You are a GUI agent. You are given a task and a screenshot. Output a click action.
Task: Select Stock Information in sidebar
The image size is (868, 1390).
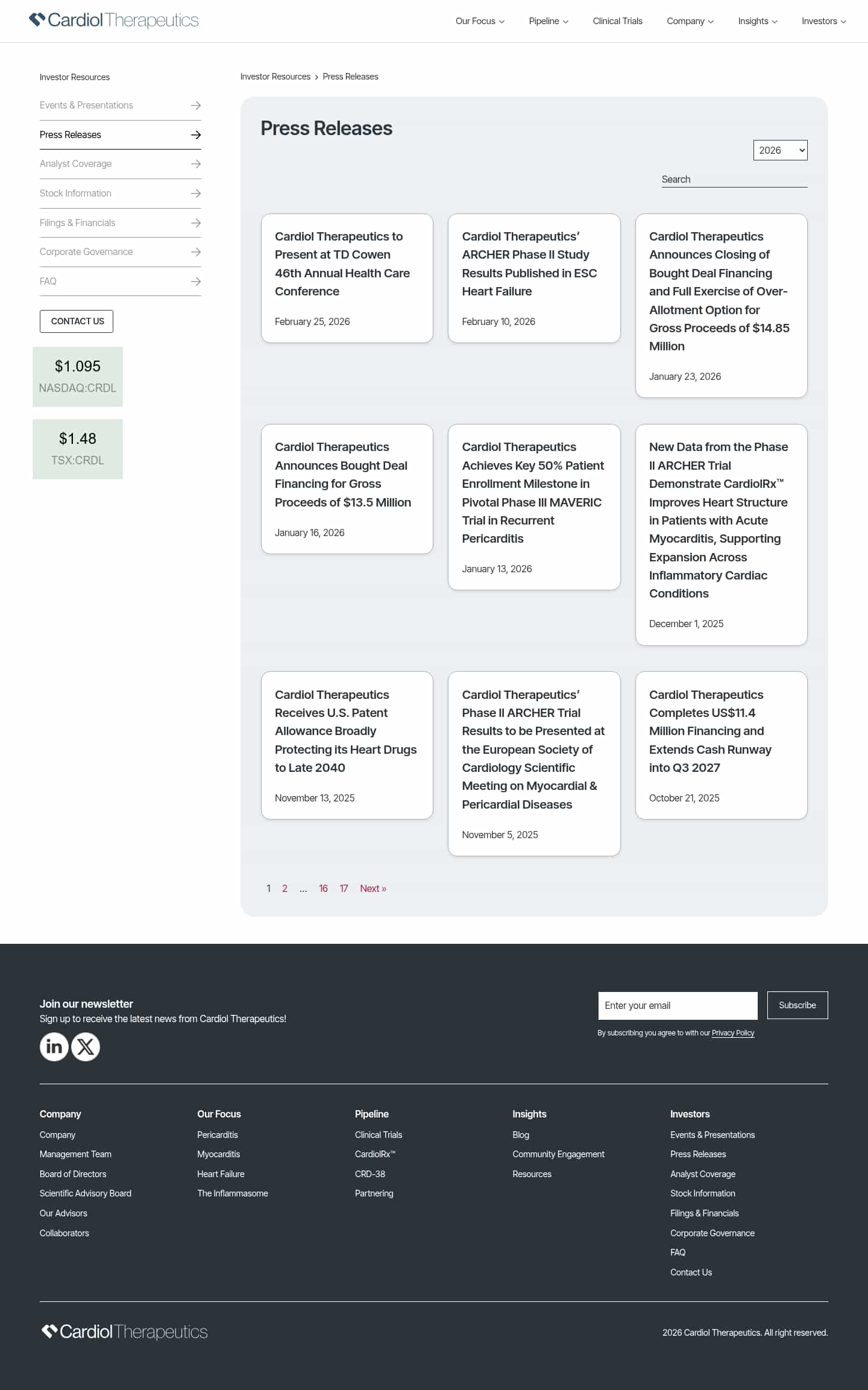click(x=75, y=194)
